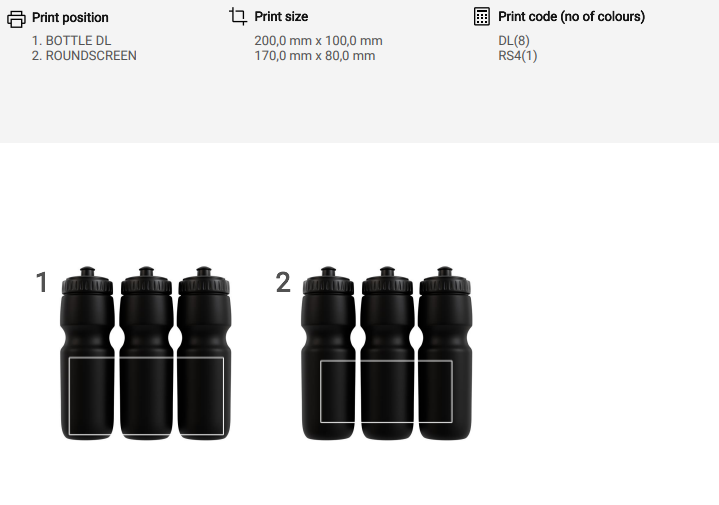Click the printer icon beside Print position

point(16,17)
